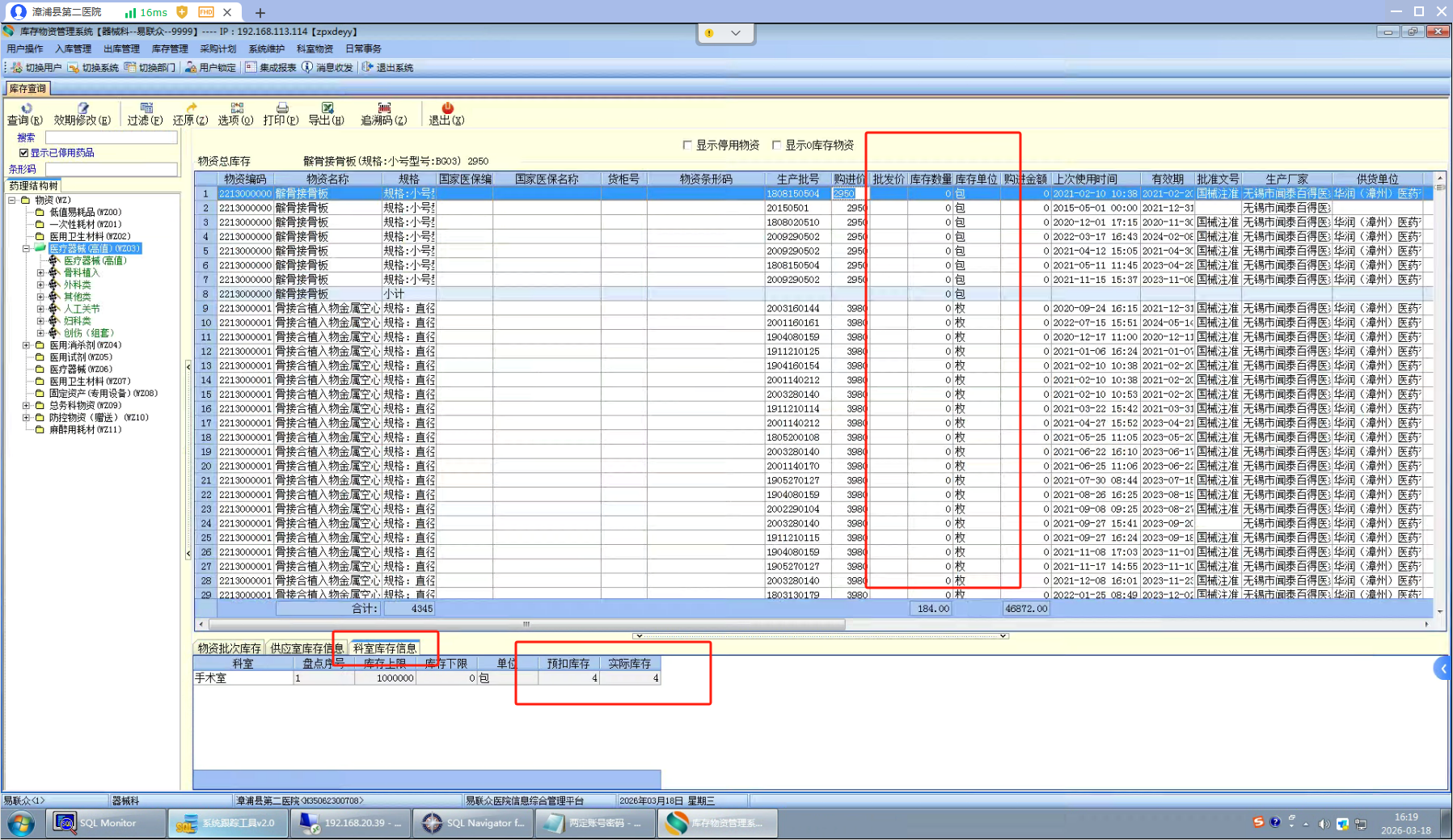The width and height of the screenshot is (1453, 840).
Task: Click the 过滤 filter icon
Action: click(146, 108)
